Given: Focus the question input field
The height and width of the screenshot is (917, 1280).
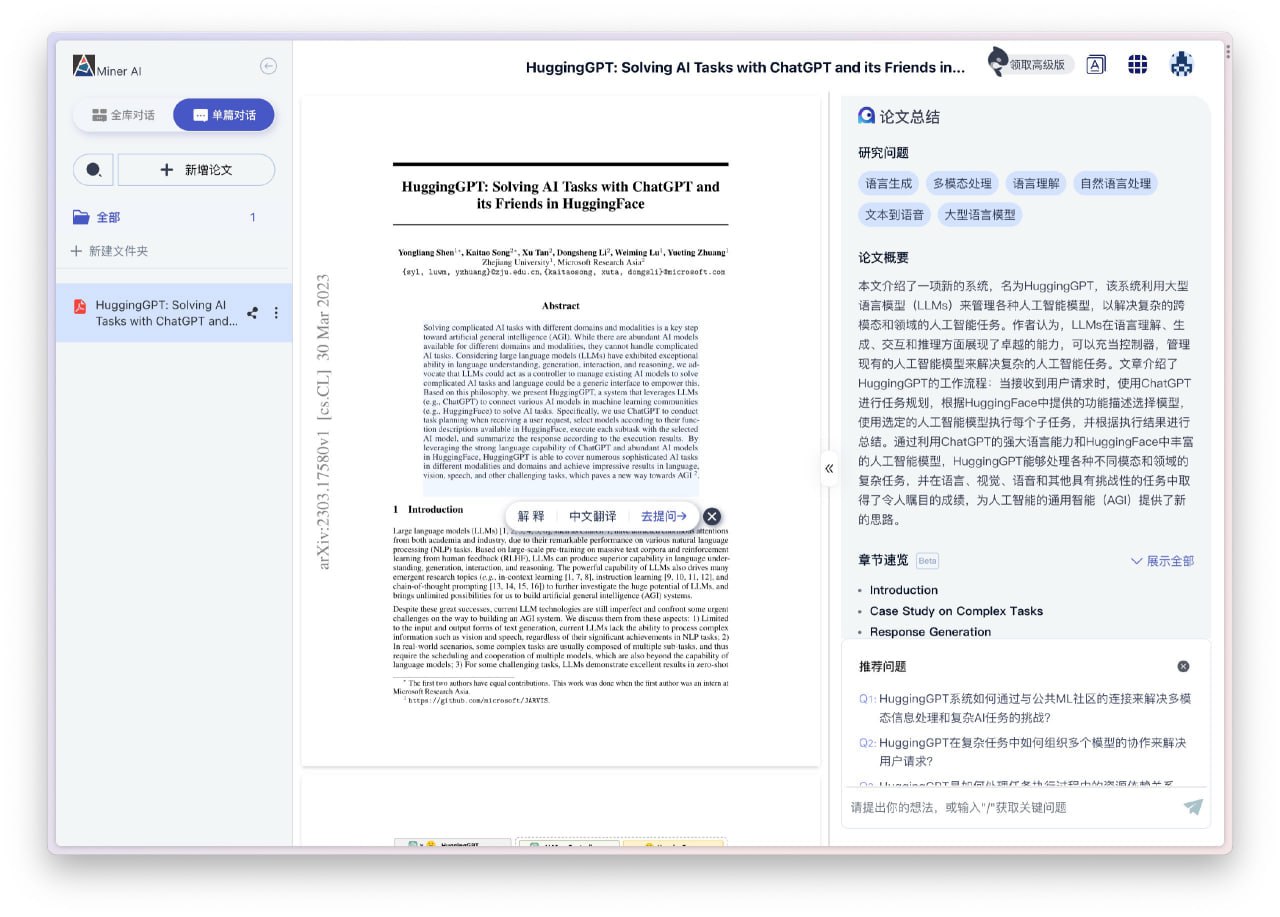Looking at the screenshot, I should pos(1010,807).
